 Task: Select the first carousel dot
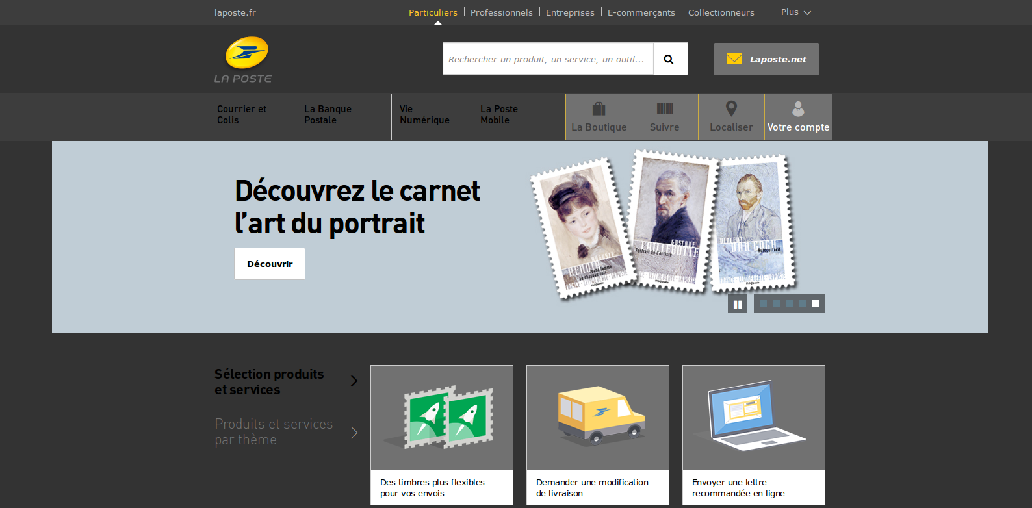(763, 303)
